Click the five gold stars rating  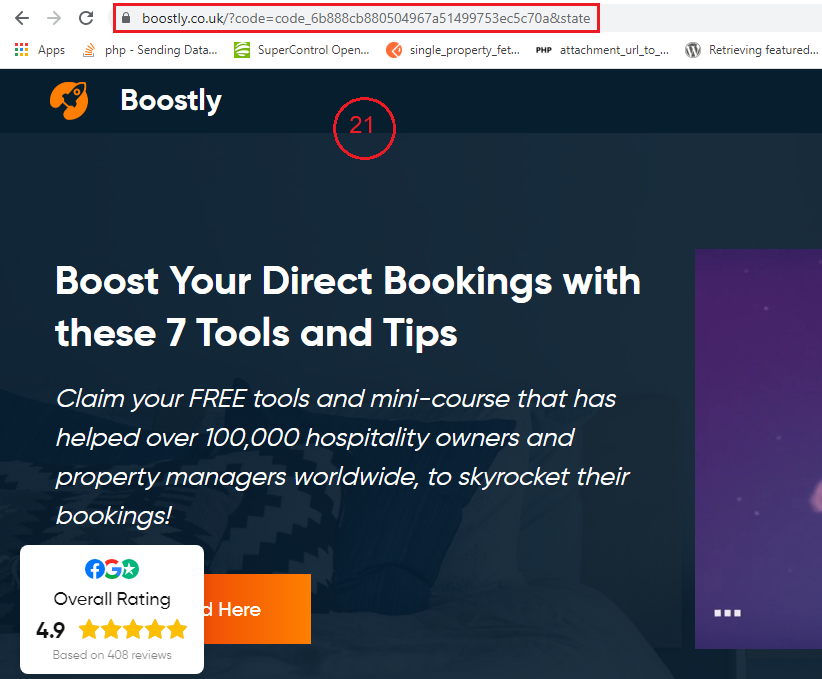133,629
